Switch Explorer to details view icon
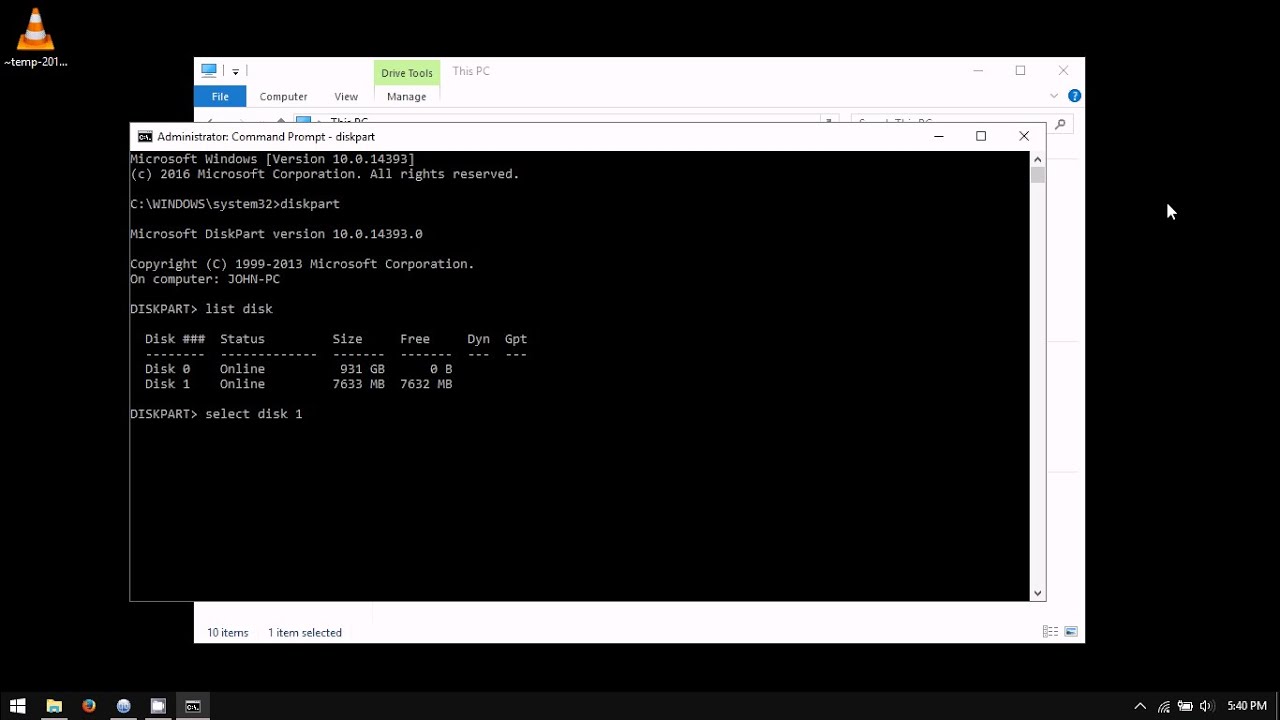This screenshot has height=720, width=1280. pos(1050,632)
